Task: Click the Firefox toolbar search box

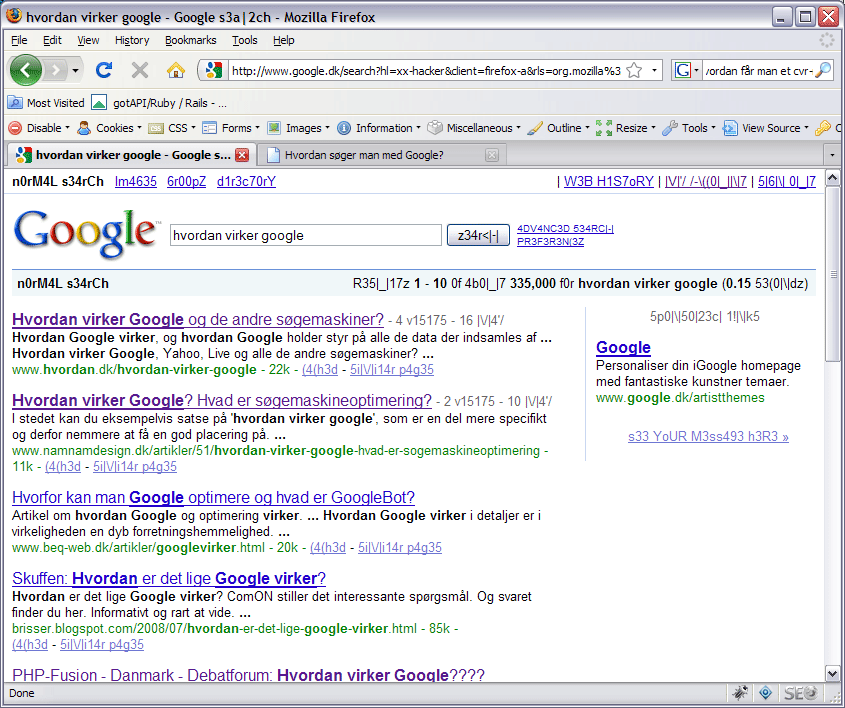Action: pos(759,71)
